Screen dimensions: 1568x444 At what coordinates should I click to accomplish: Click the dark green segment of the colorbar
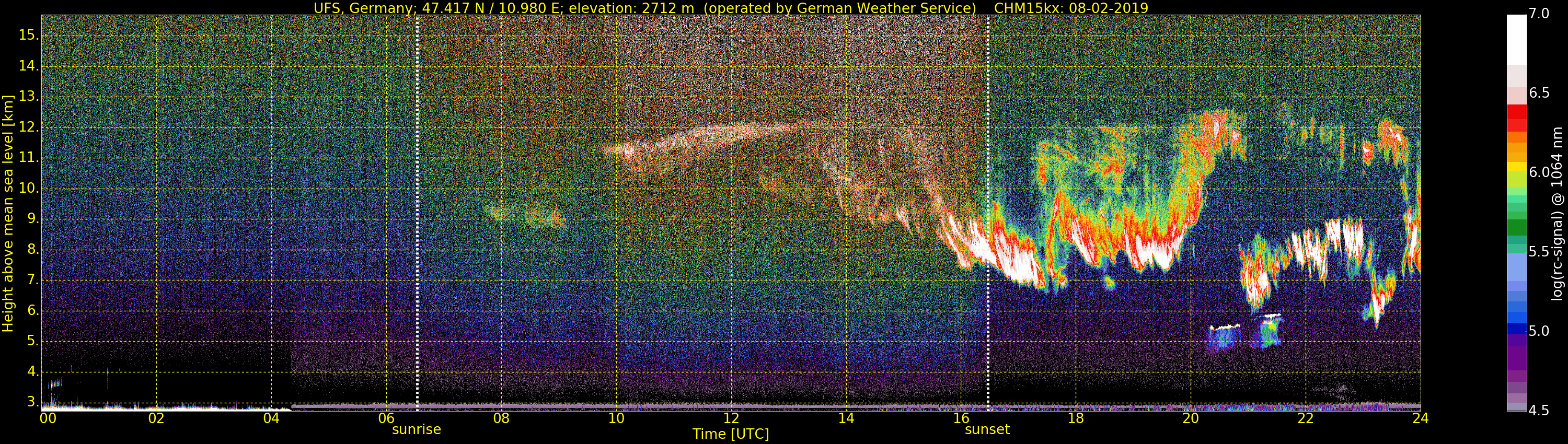pyautogui.click(x=1516, y=227)
